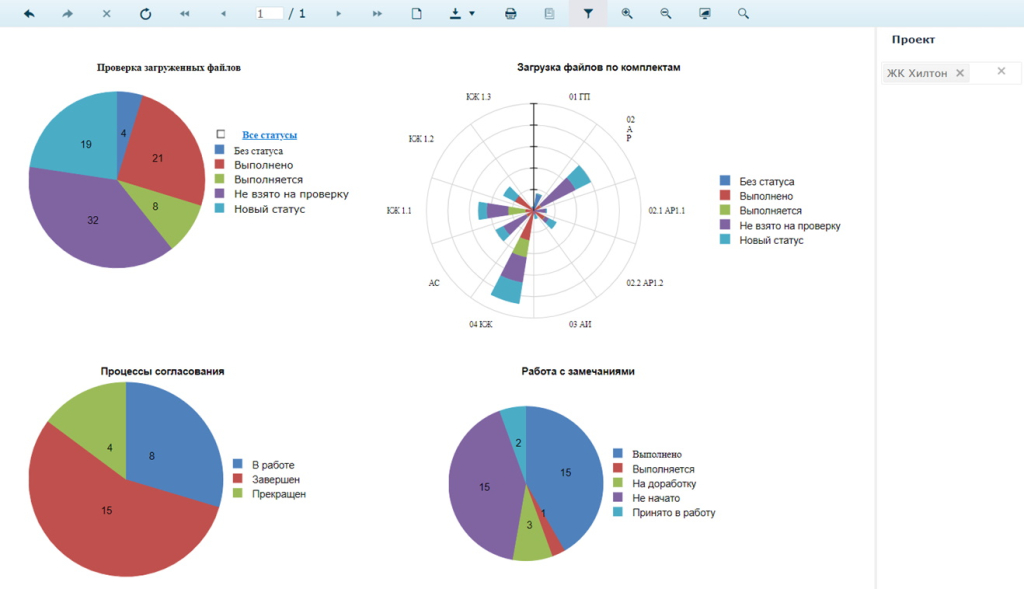Image resolution: width=1024 pixels, height=589 pixels.
Task: Click the zoom out magnifier icon
Action: (x=665, y=14)
